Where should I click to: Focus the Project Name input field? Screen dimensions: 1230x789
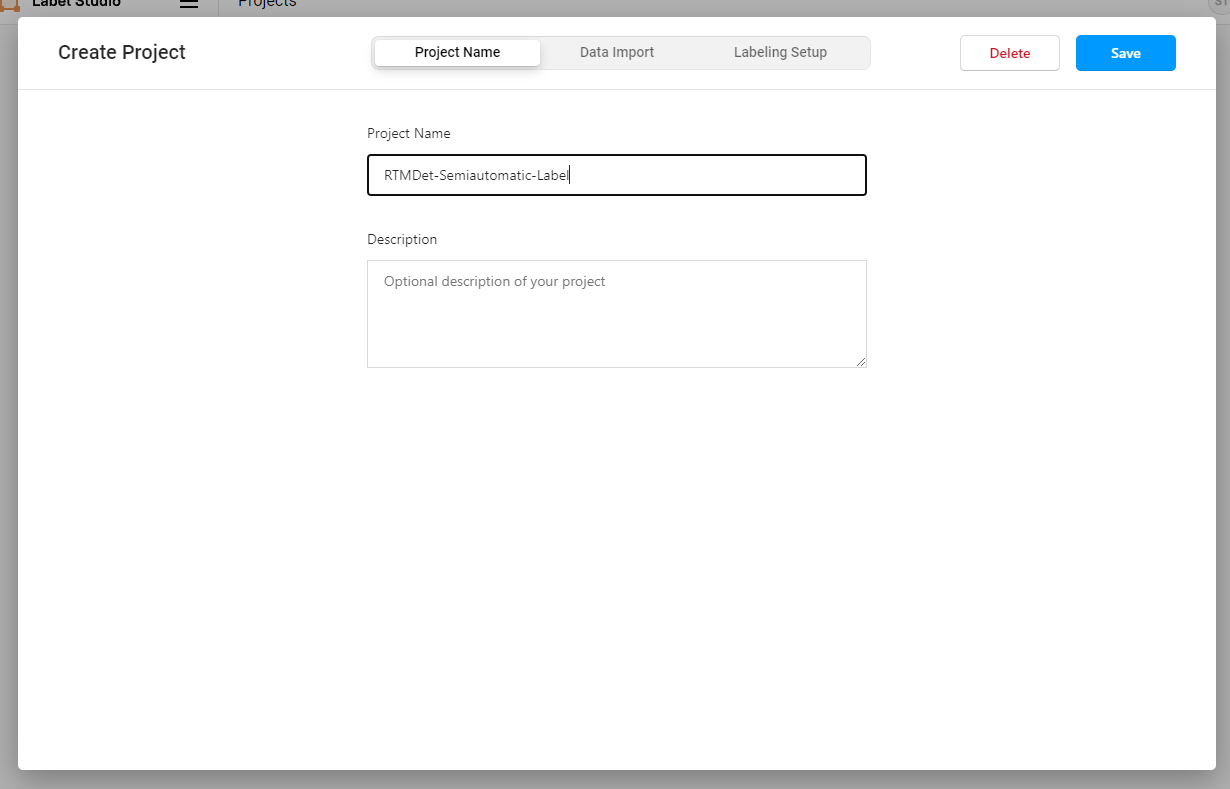pyautogui.click(x=617, y=175)
